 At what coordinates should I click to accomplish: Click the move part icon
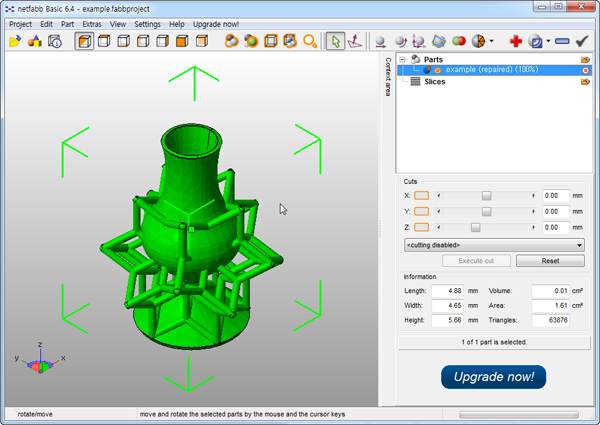[380, 41]
